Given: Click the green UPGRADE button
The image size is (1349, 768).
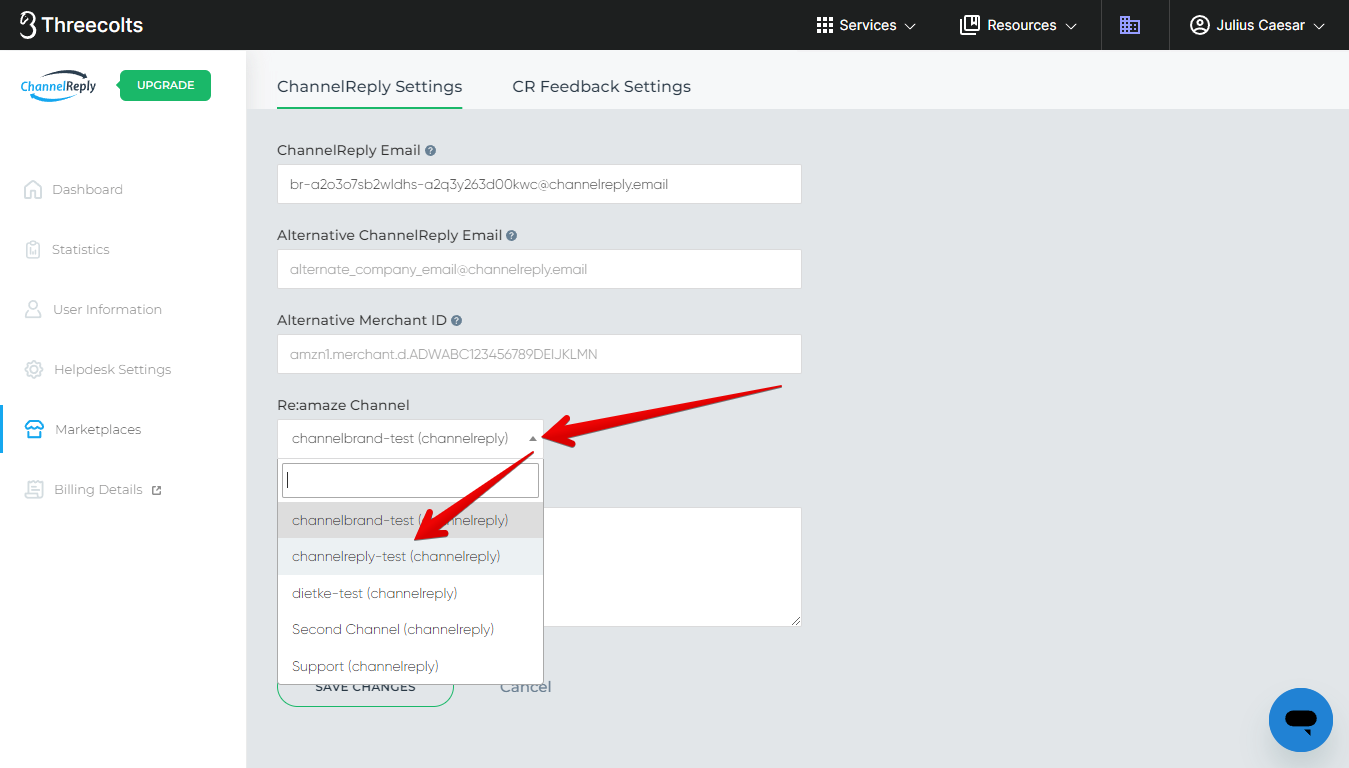Looking at the screenshot, I should (x=165, y=86).
